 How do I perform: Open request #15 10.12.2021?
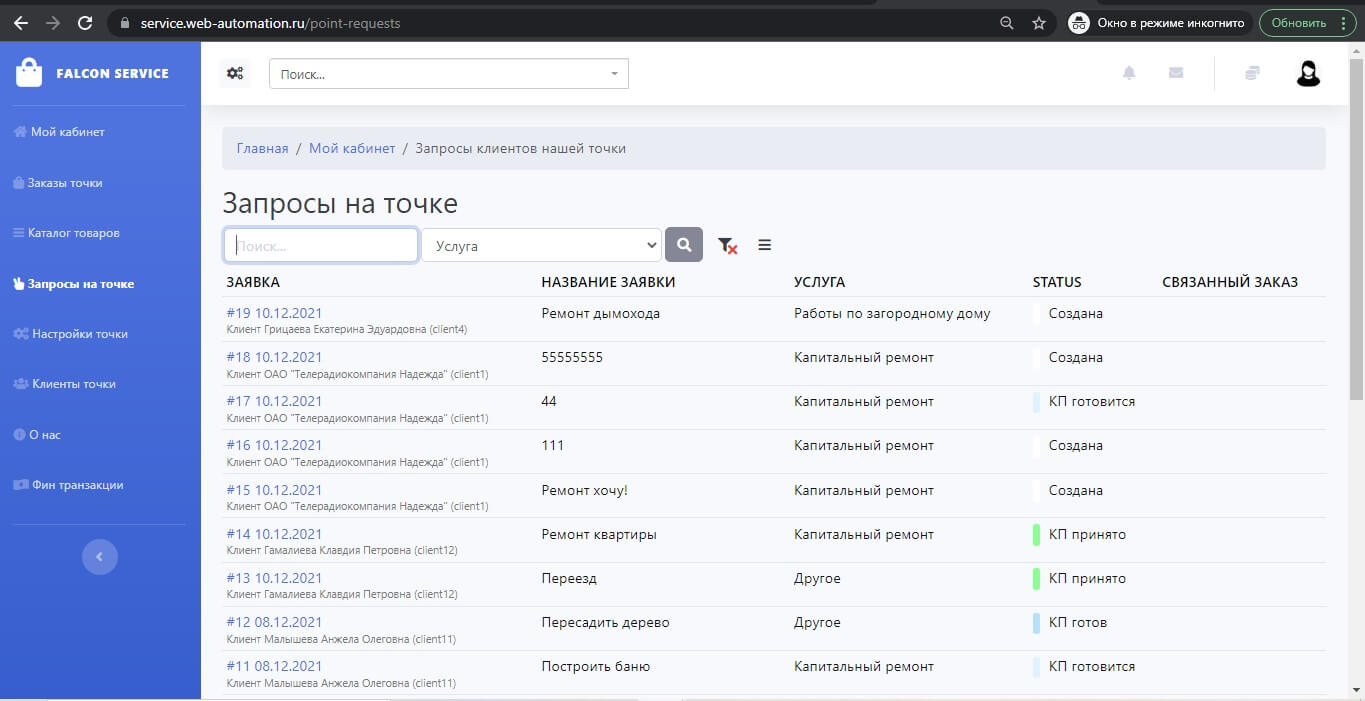(275, 490)
